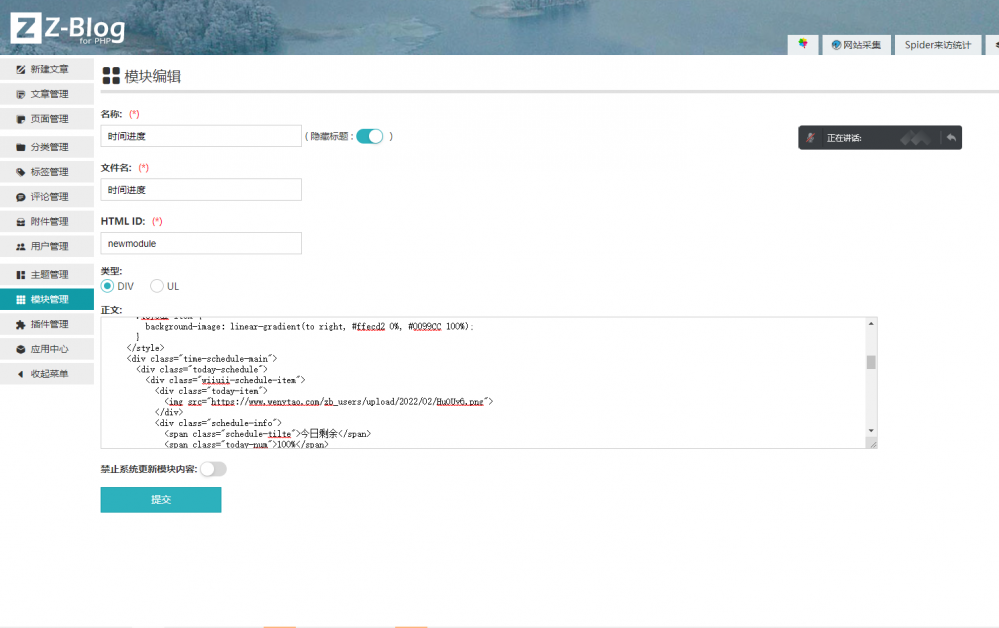Viewport: 999px width, 628px height.
Task: Open 评论管理 in the sidebar
Action: (48, 197)
